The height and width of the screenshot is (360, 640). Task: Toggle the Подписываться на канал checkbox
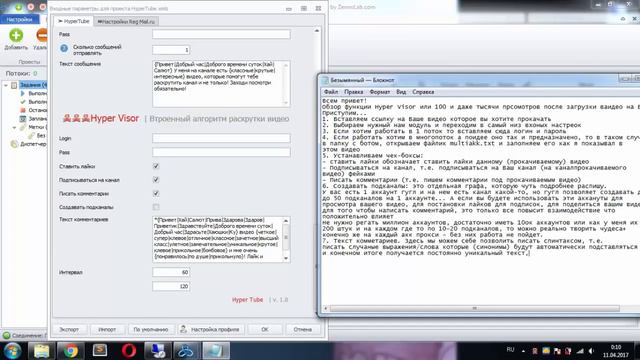pyautogui.click(x=156, y=180)
